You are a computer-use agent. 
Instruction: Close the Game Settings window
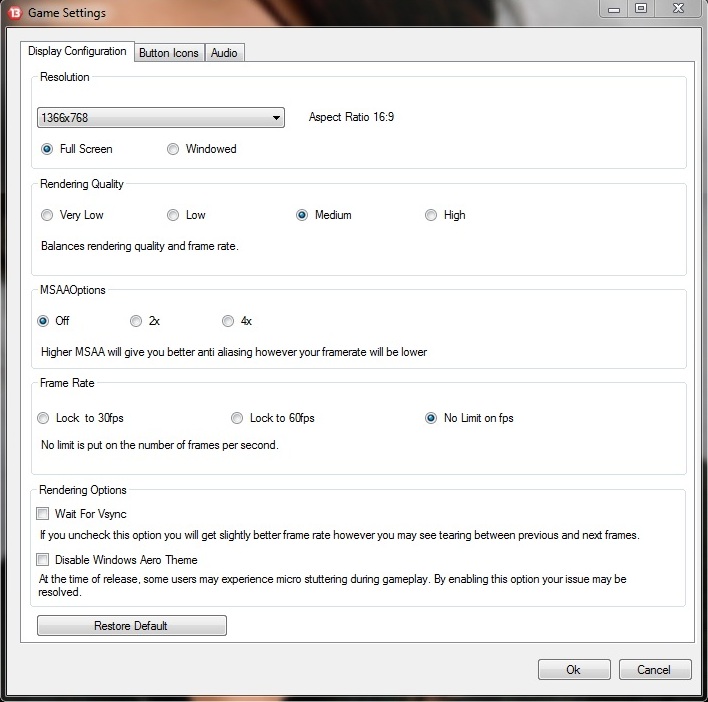click(x=678, y=9)
